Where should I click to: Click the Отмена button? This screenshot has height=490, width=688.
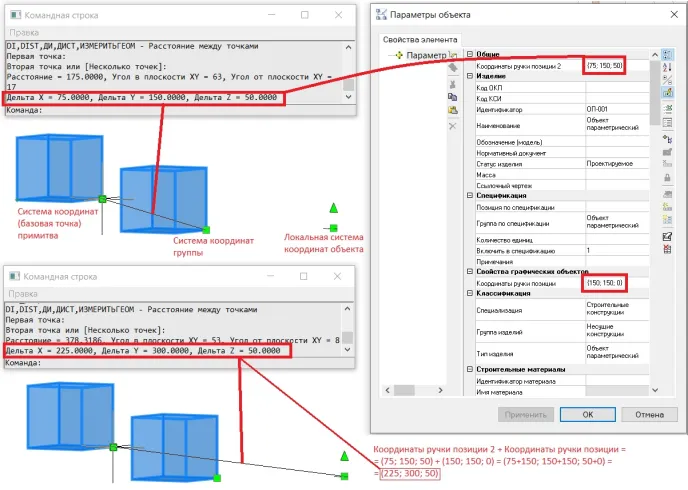coord(649,413)
